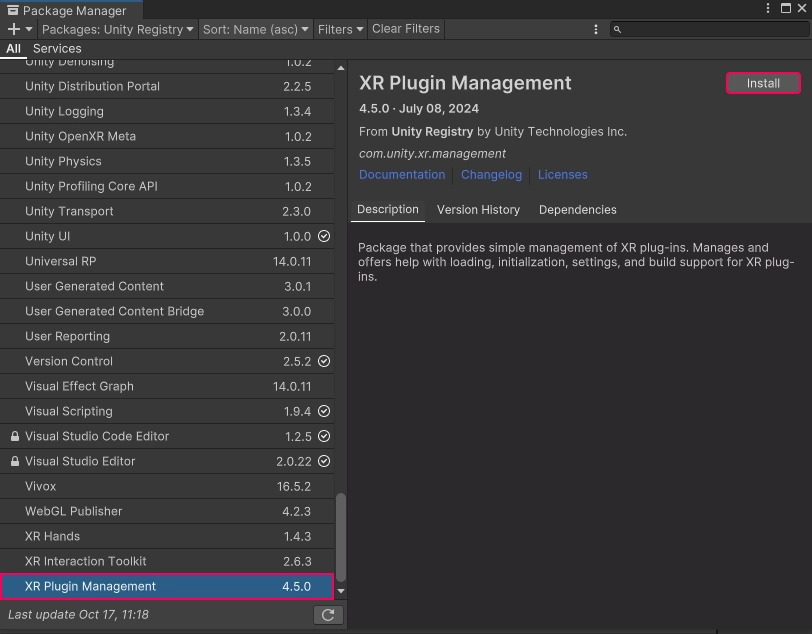Click the checkmark icon beside Version Control
812x634 pixels.
pyautogui.click(x=322, y=361)
